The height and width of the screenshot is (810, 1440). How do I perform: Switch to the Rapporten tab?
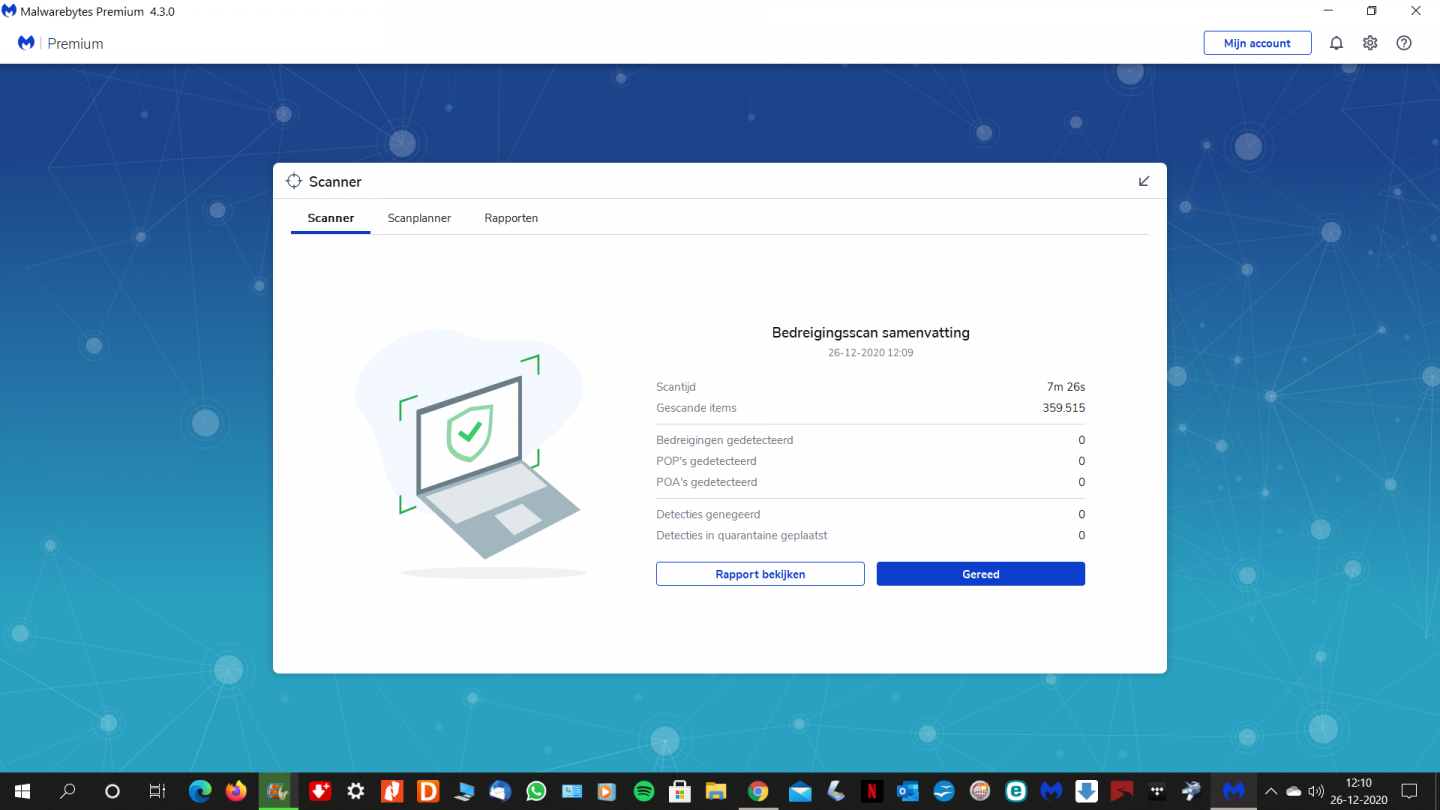click(511, 218)
